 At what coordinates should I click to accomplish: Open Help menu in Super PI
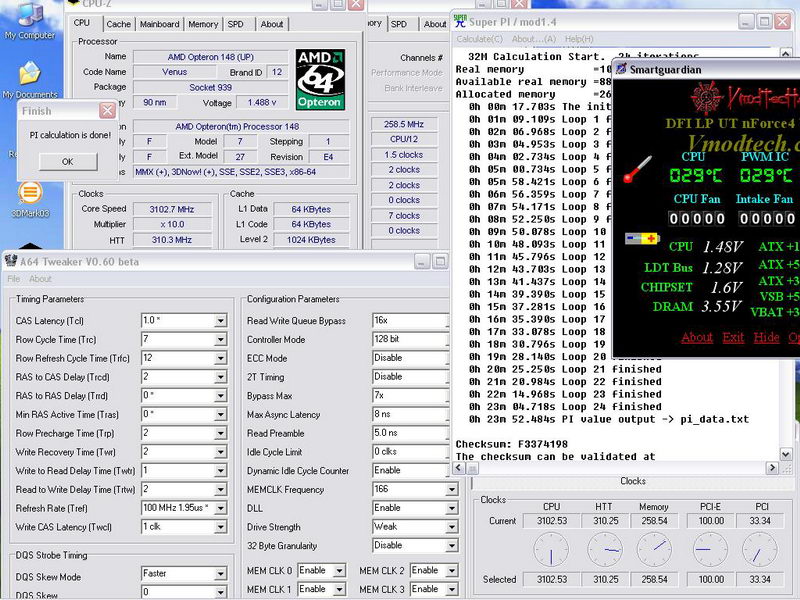(x=579, y=39)
